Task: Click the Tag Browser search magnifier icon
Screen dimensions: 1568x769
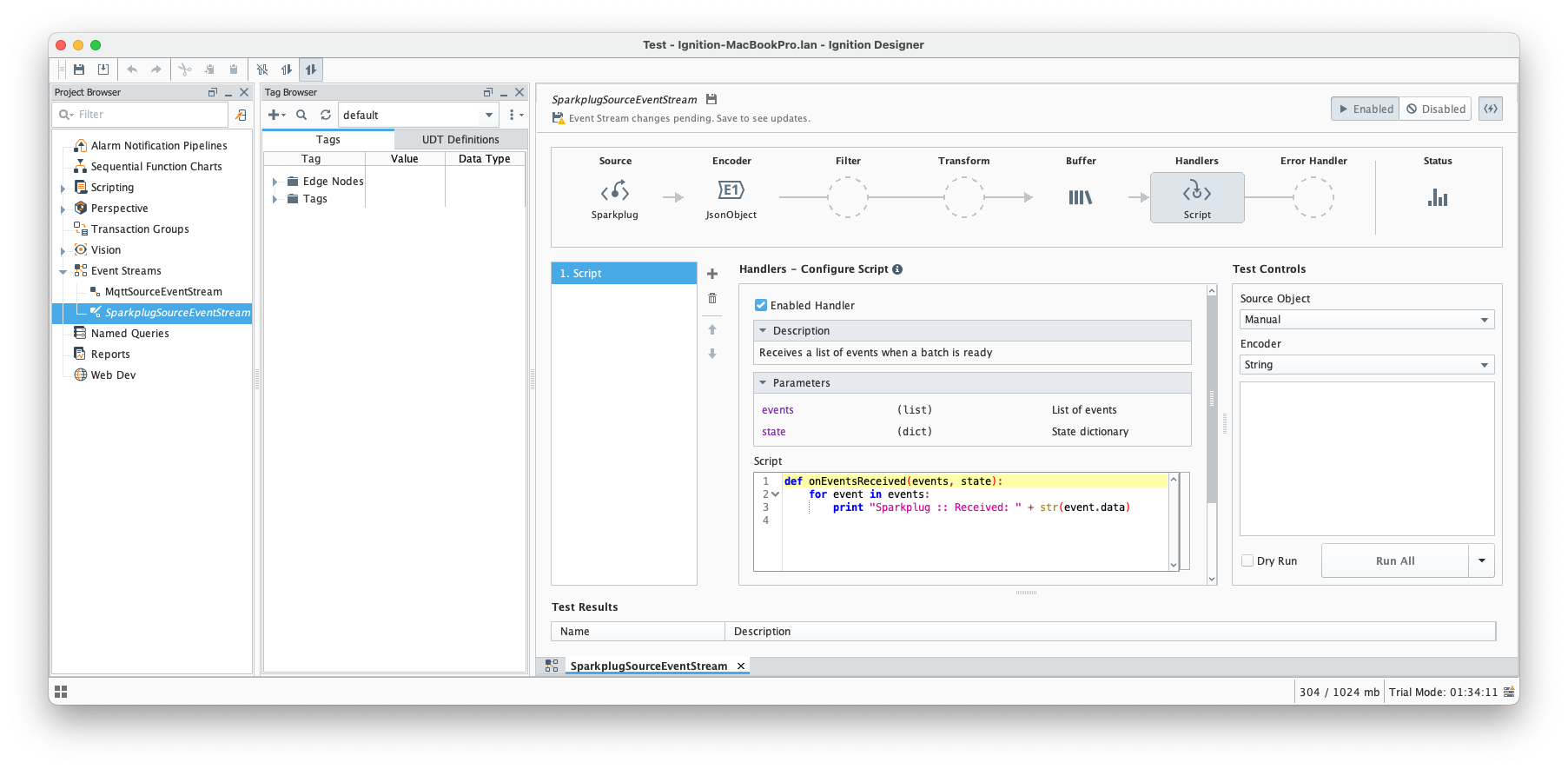Action: coord(301,115)
